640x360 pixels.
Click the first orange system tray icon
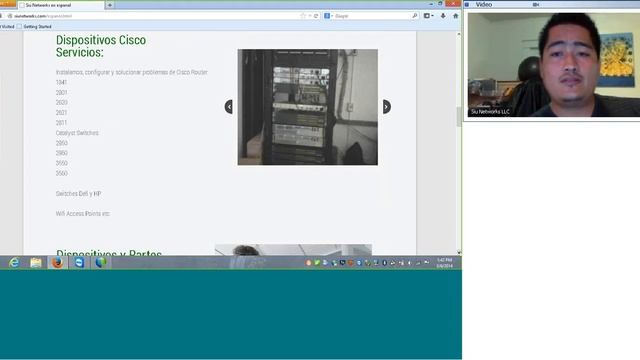309,263
